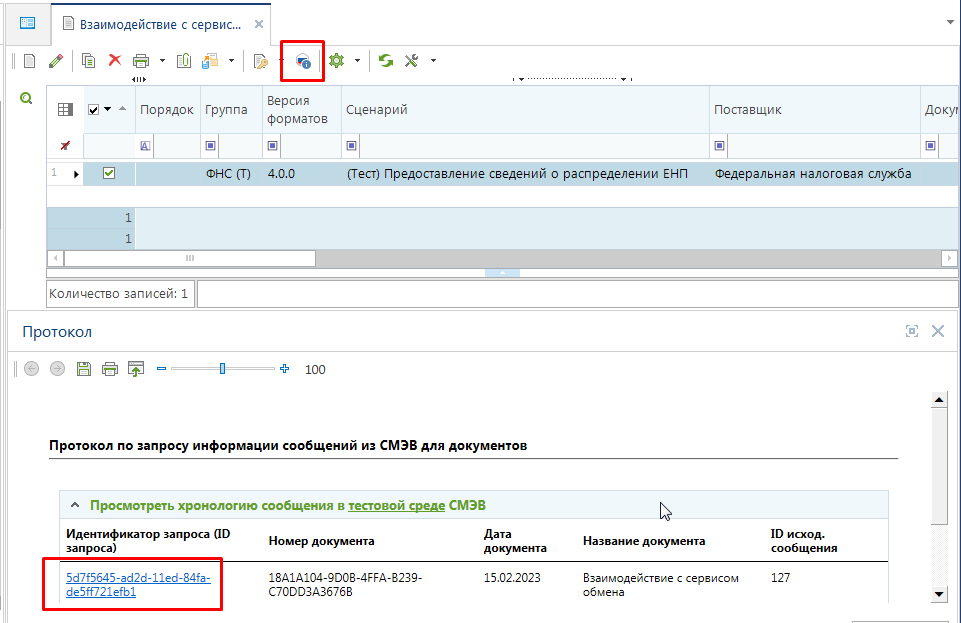Close the Протокол panel
The image size is (961, 623).
938,331
